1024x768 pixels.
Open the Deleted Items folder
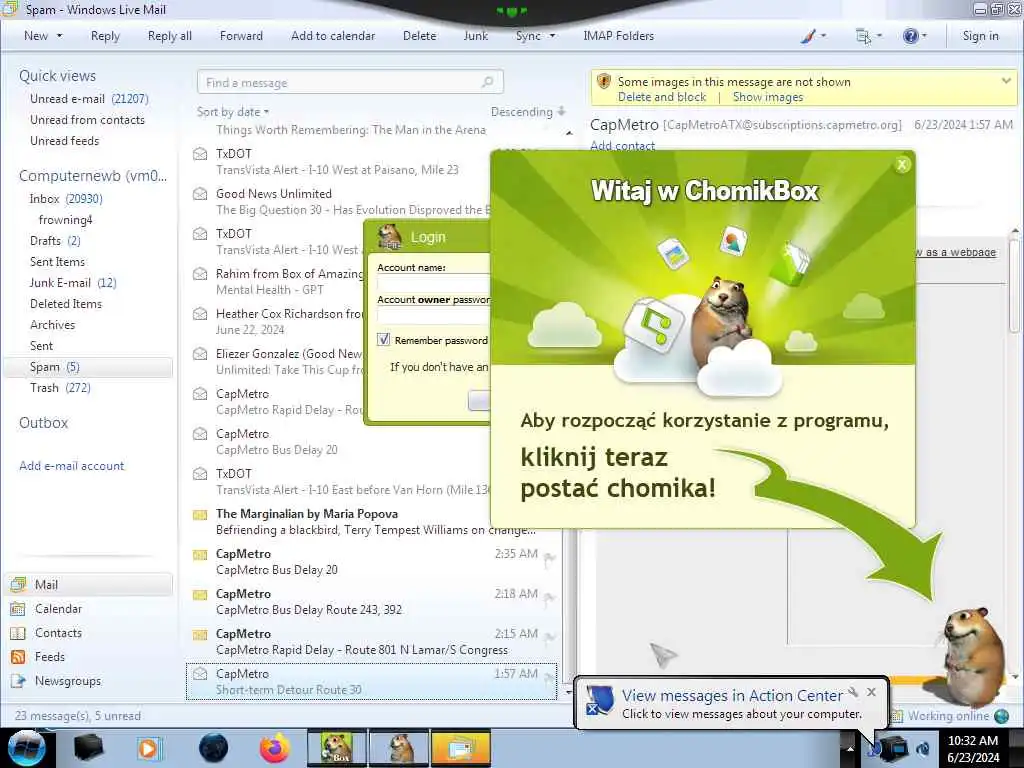point(66,304)
